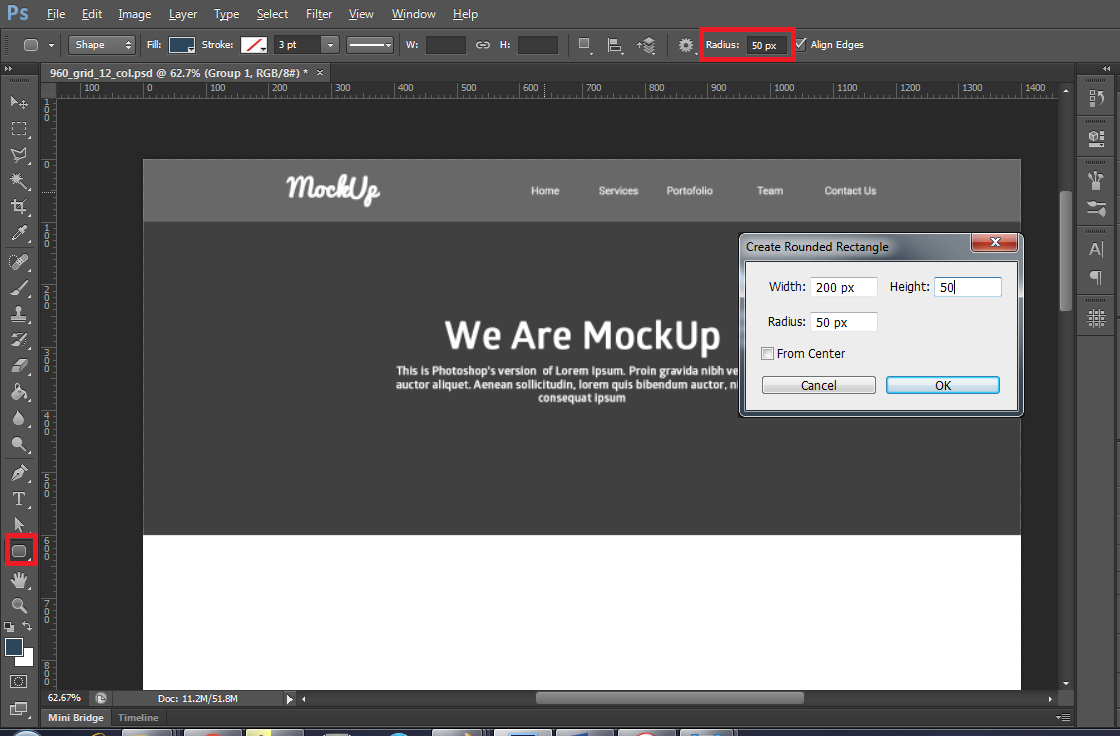
Task: Enable the From Center checkbox
Action: pyautogui.click(x=767, y=354)
